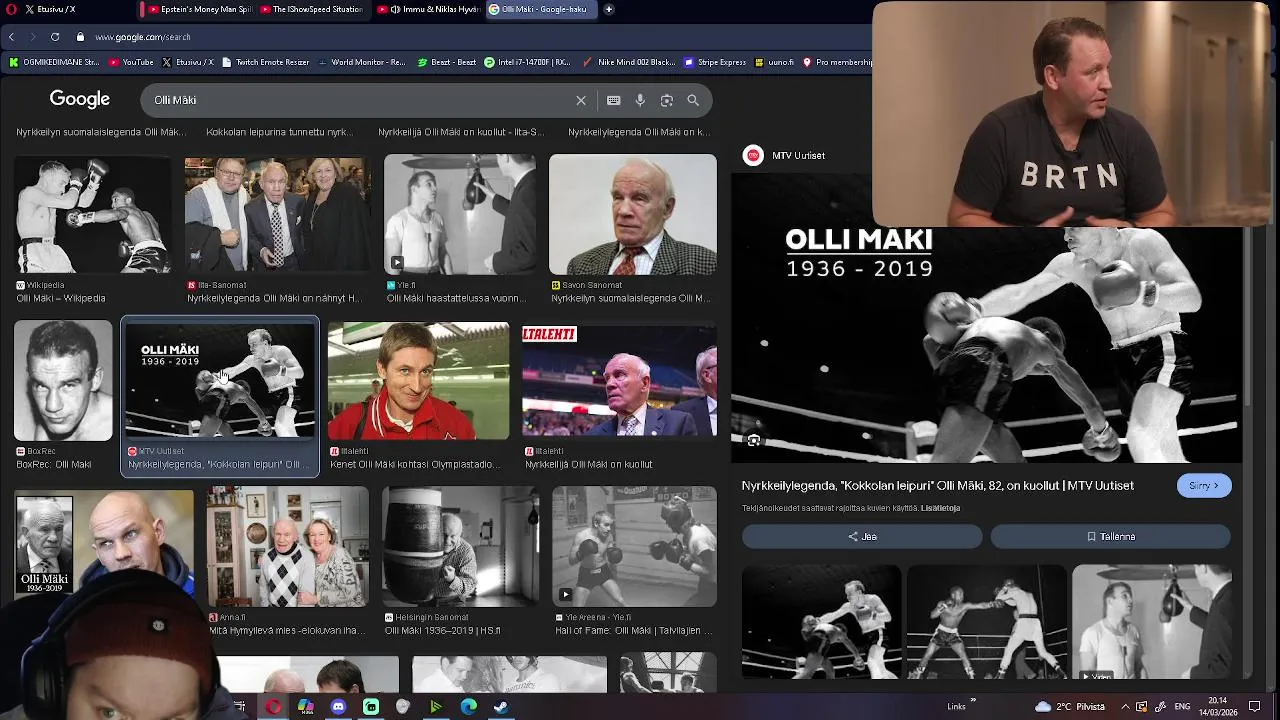
Task: Open the Iltalehti Nyrkkeilijä on kuollut thumbnail
Action: click(619, 380)
